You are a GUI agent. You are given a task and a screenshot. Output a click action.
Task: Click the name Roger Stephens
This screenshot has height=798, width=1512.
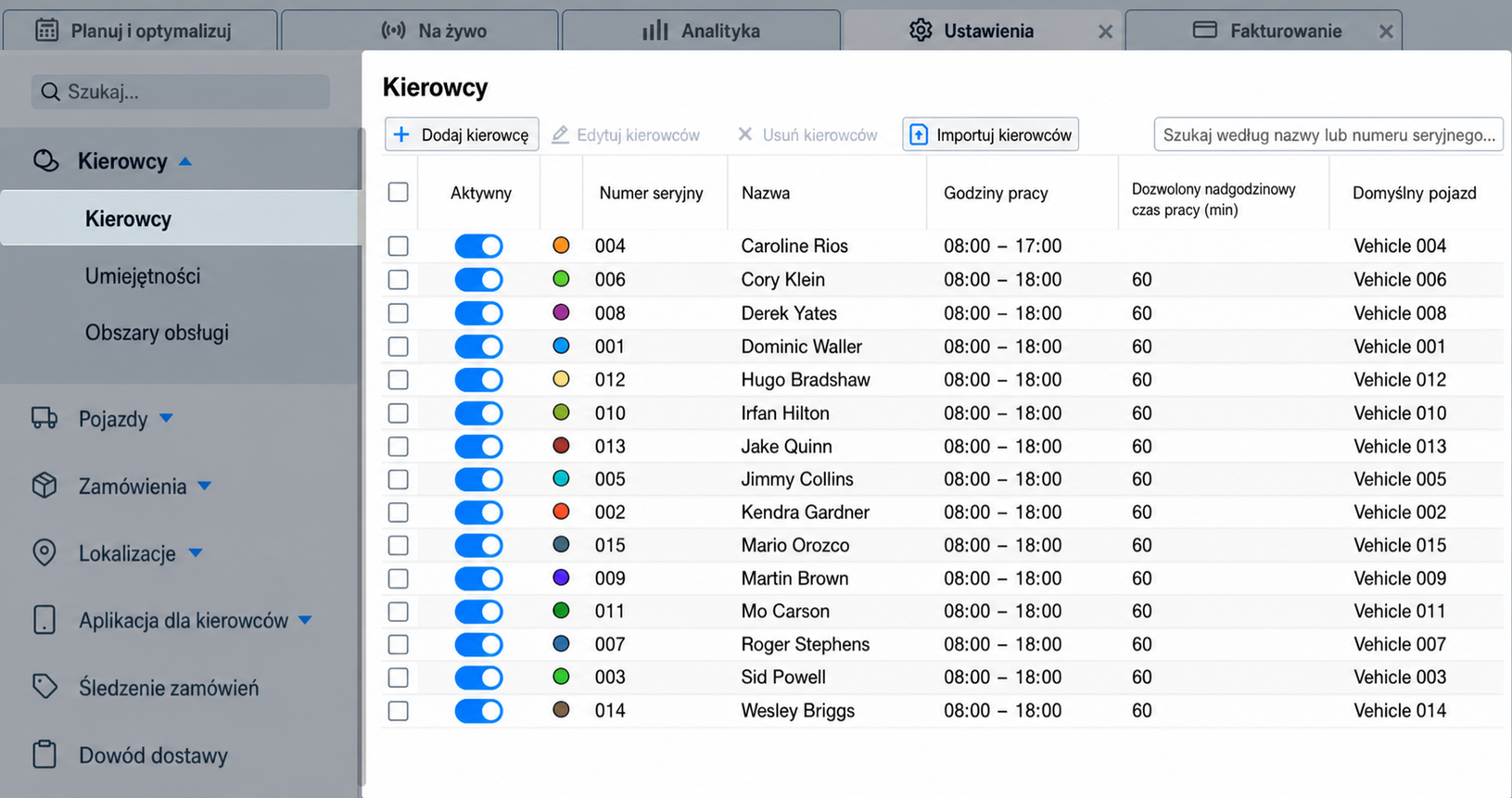[x=805, y=644]
